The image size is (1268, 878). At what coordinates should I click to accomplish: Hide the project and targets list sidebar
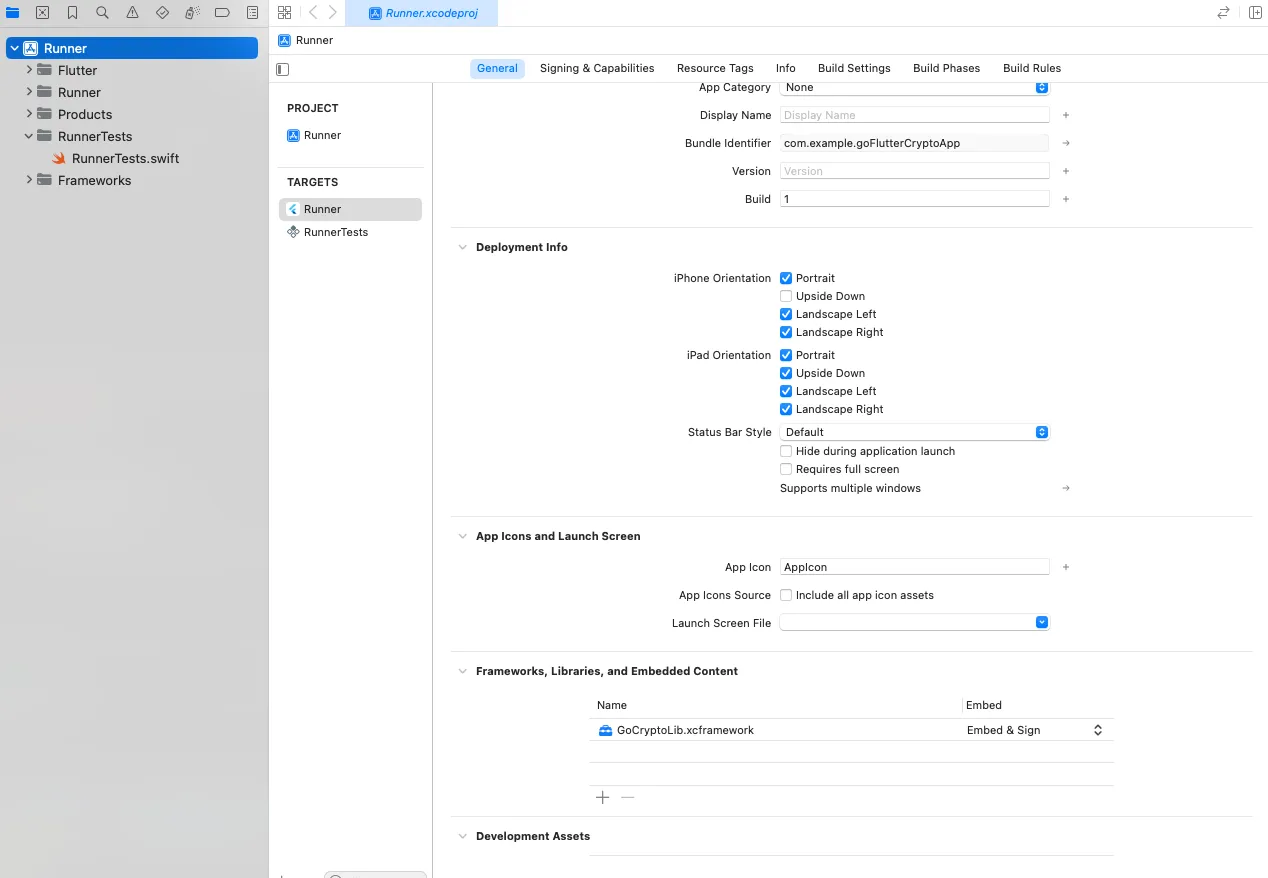(283, 69)
